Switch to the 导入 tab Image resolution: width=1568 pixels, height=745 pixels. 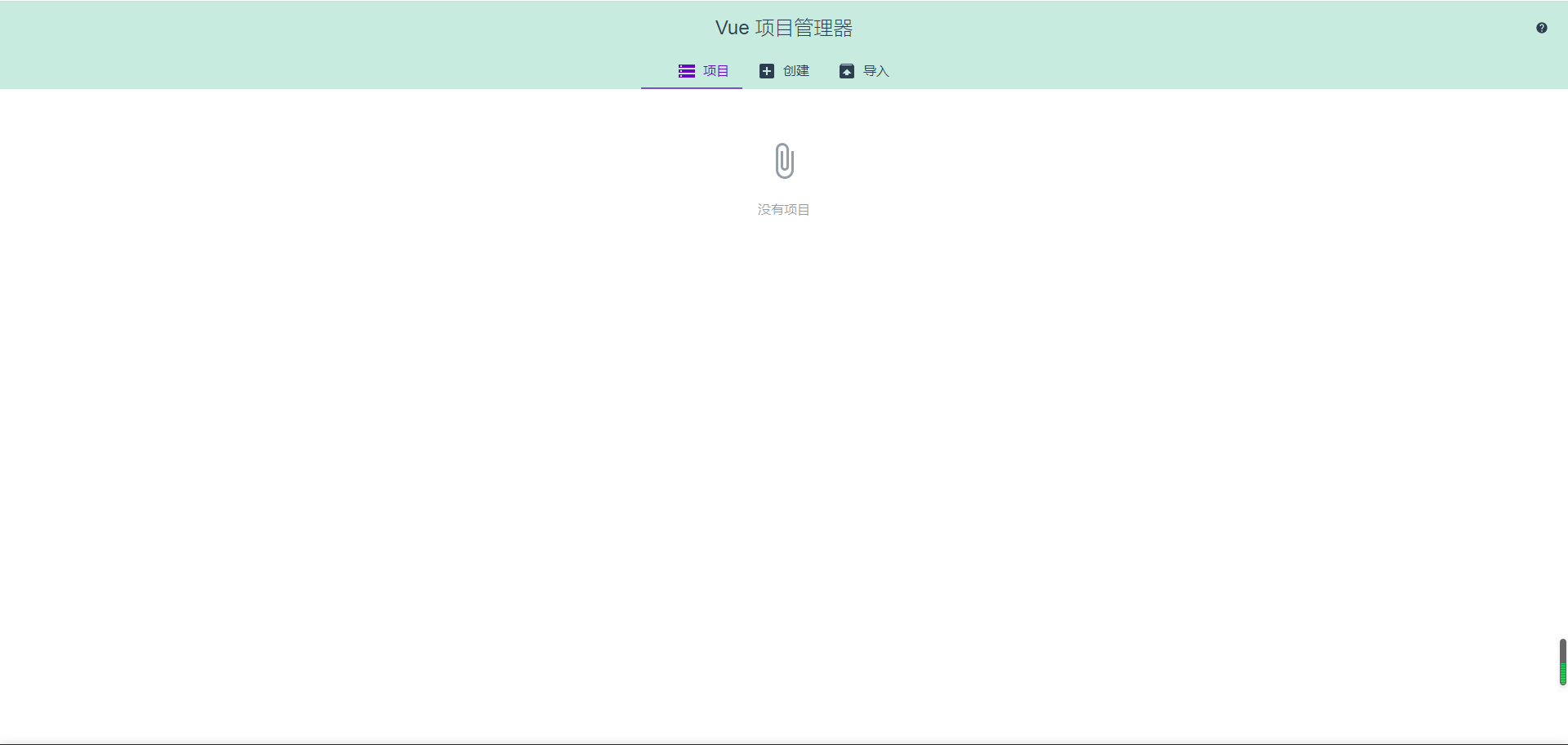(864, 71)
